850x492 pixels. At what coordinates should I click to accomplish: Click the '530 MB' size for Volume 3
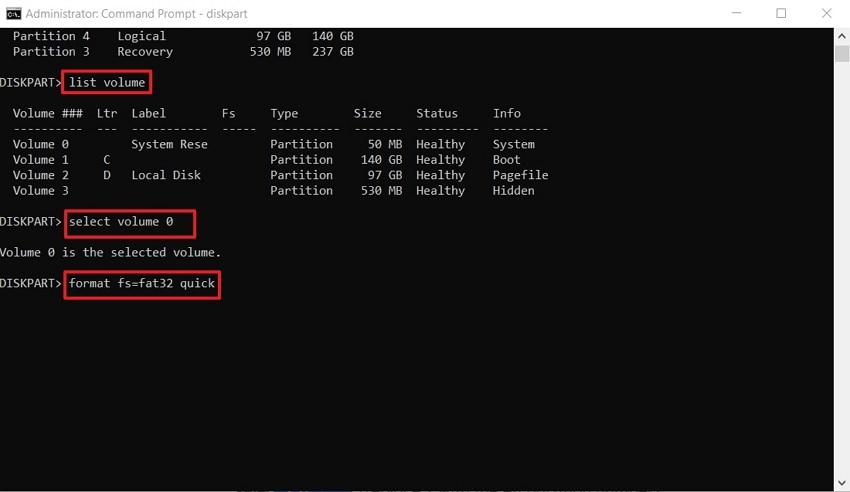point(382,191)
